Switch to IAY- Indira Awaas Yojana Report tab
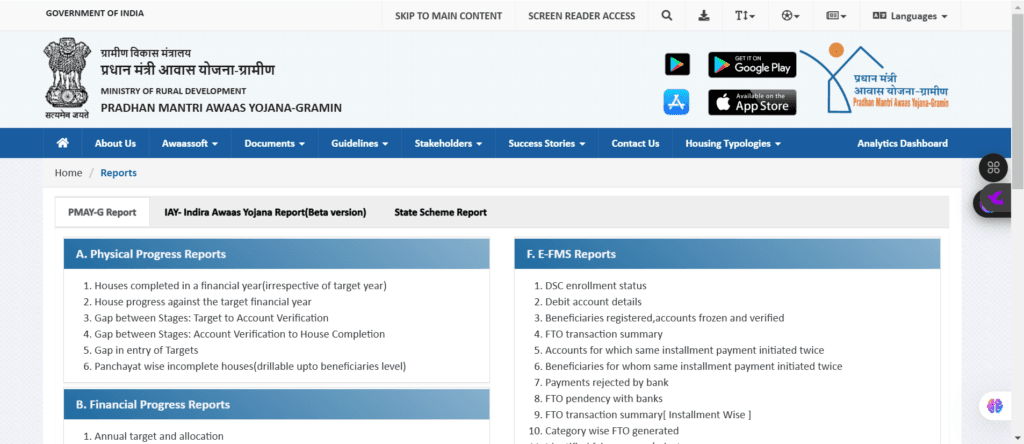Image resolution: width=1024 pixels, height=444 pixels. pyautogui.click(x=265, y=212)
